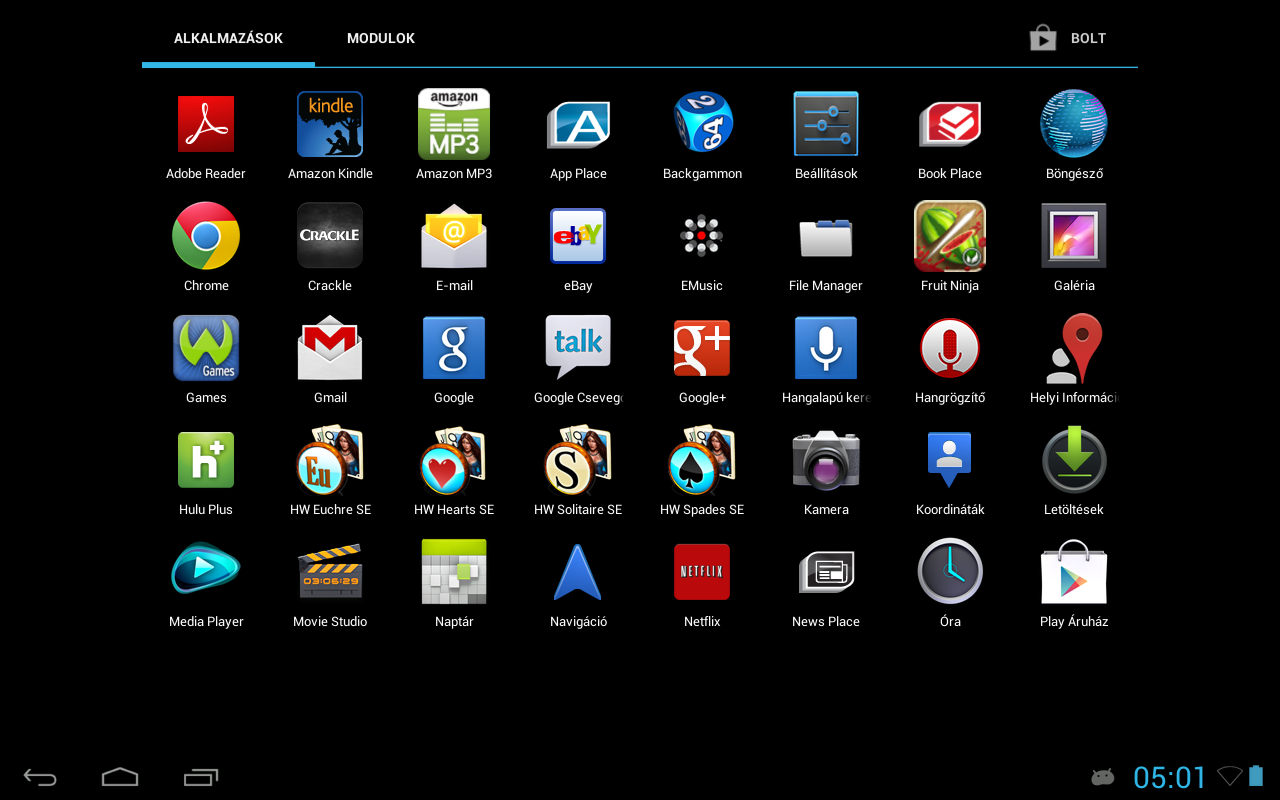Open the Óra clock app

[x=950, y=572]
